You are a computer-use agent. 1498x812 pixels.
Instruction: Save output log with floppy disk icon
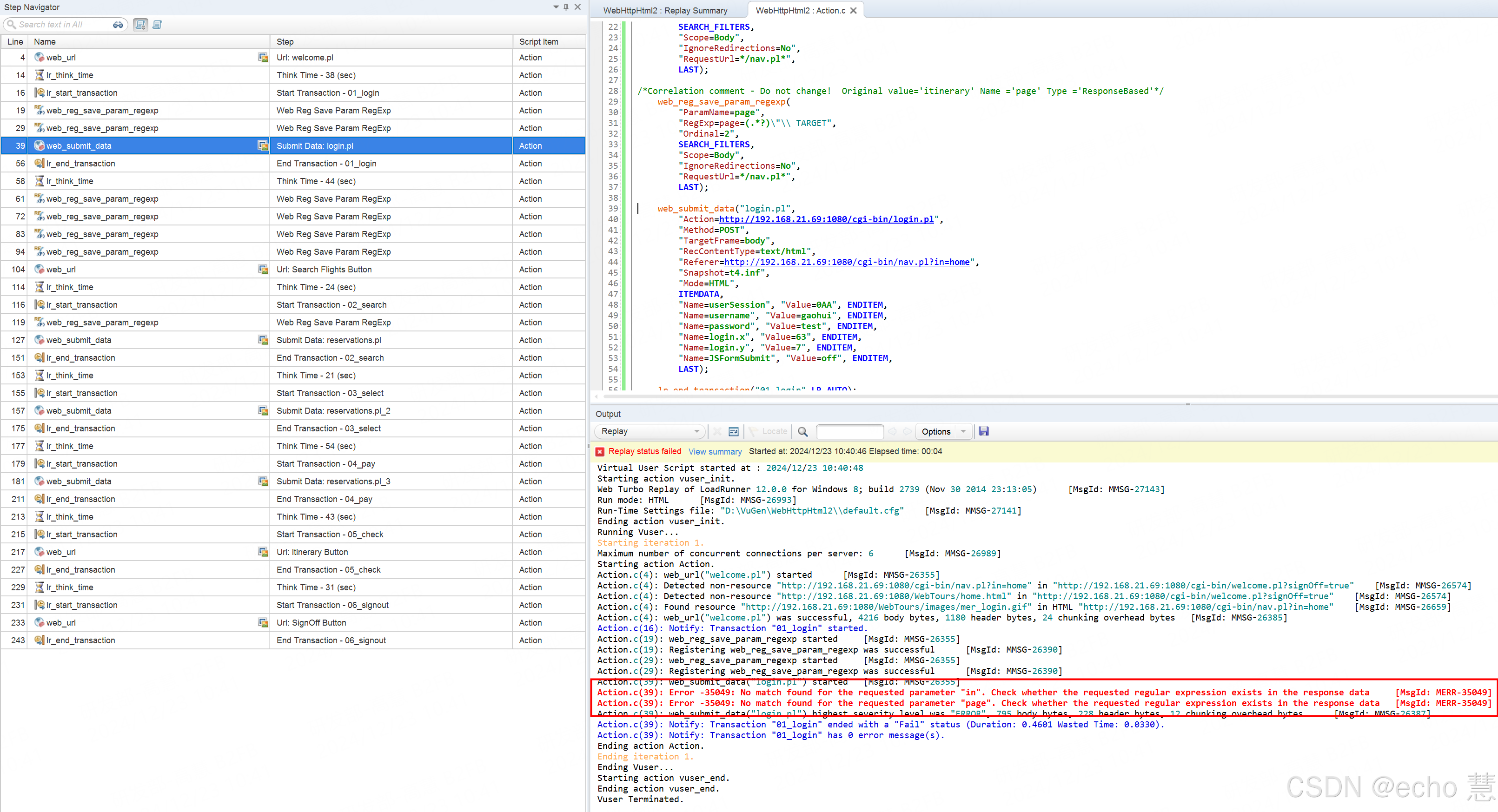click(x=983, y=431)
